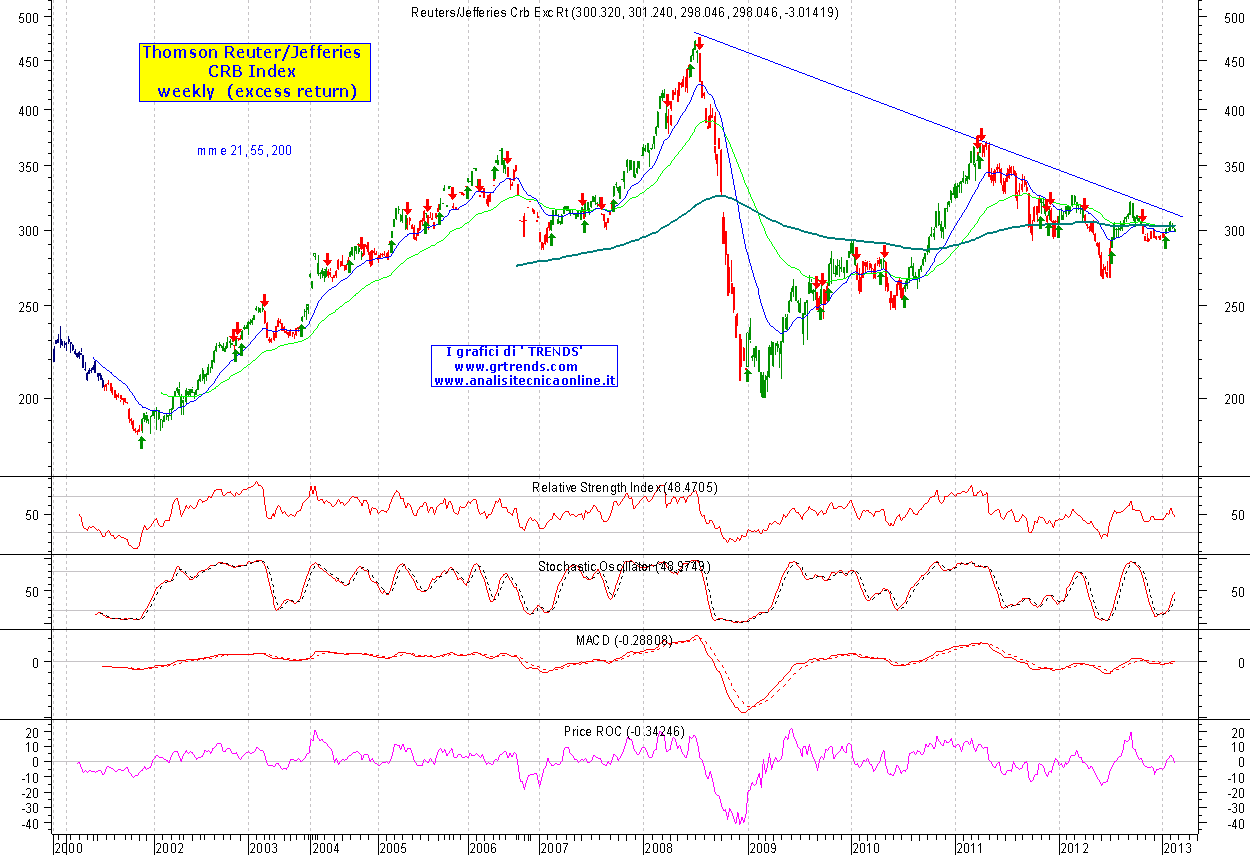Click the 2012 year label on the time axis

coord(1074,847)
